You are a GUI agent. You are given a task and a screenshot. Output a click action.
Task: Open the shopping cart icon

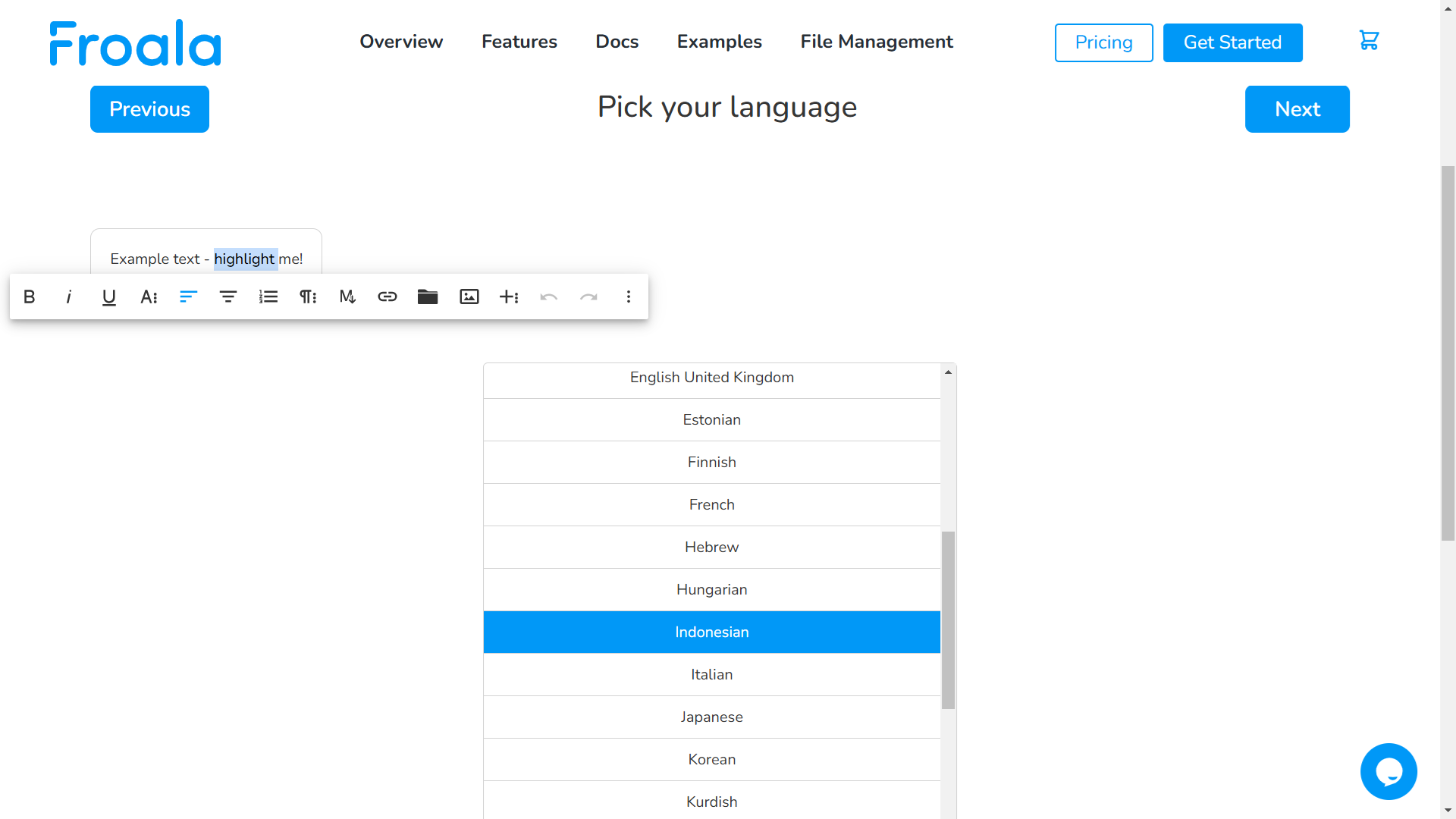(1369, 41)
